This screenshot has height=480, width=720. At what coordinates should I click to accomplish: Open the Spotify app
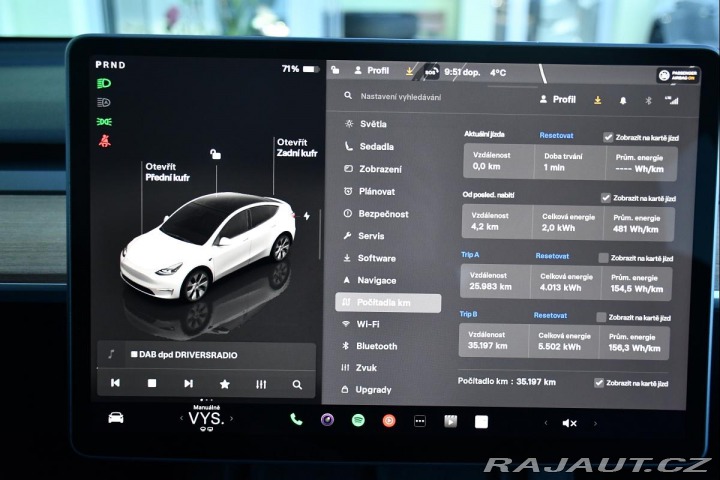[358, 420]
